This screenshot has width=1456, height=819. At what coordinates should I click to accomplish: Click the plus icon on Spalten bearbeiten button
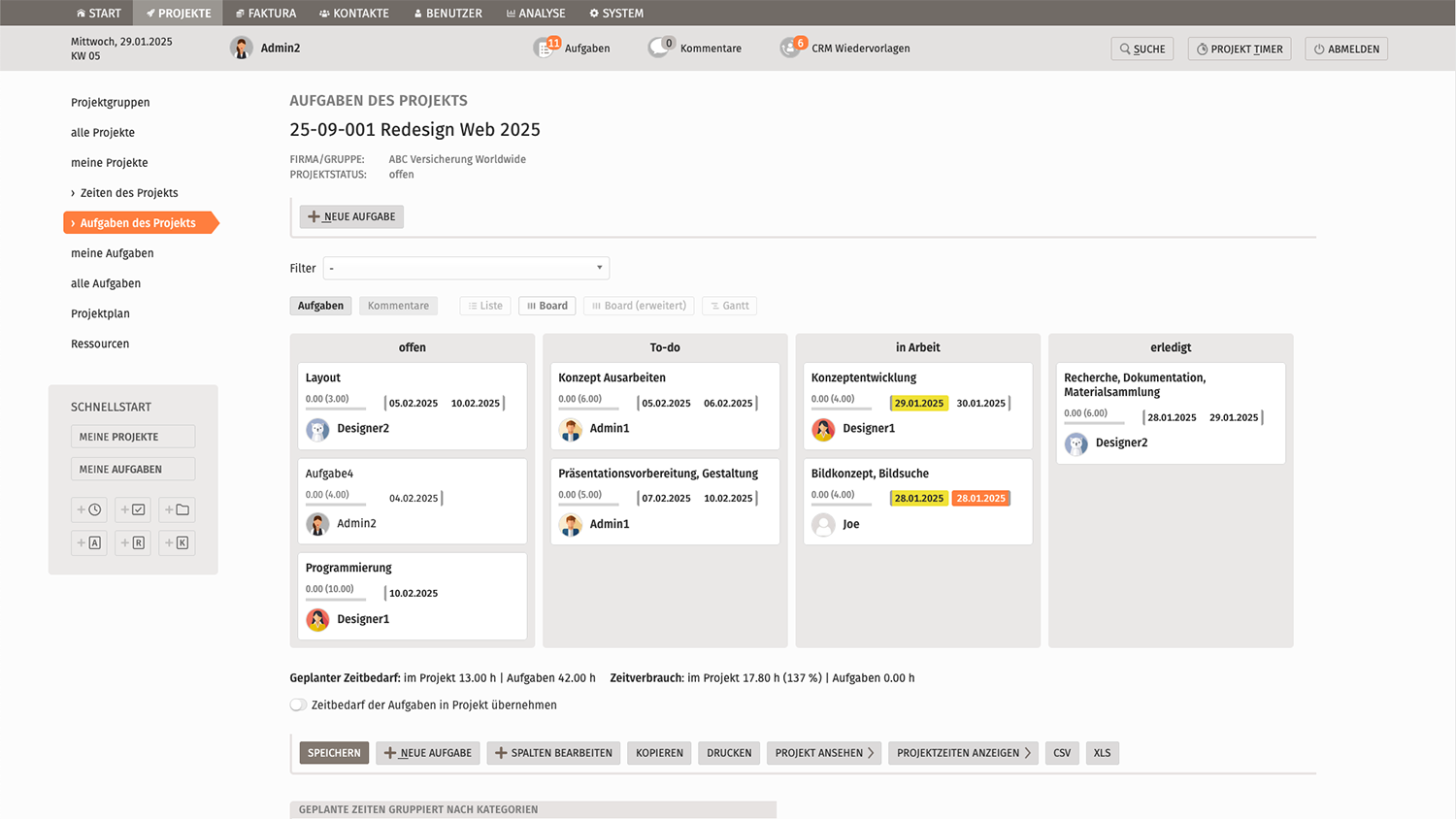tap(501, 753)
